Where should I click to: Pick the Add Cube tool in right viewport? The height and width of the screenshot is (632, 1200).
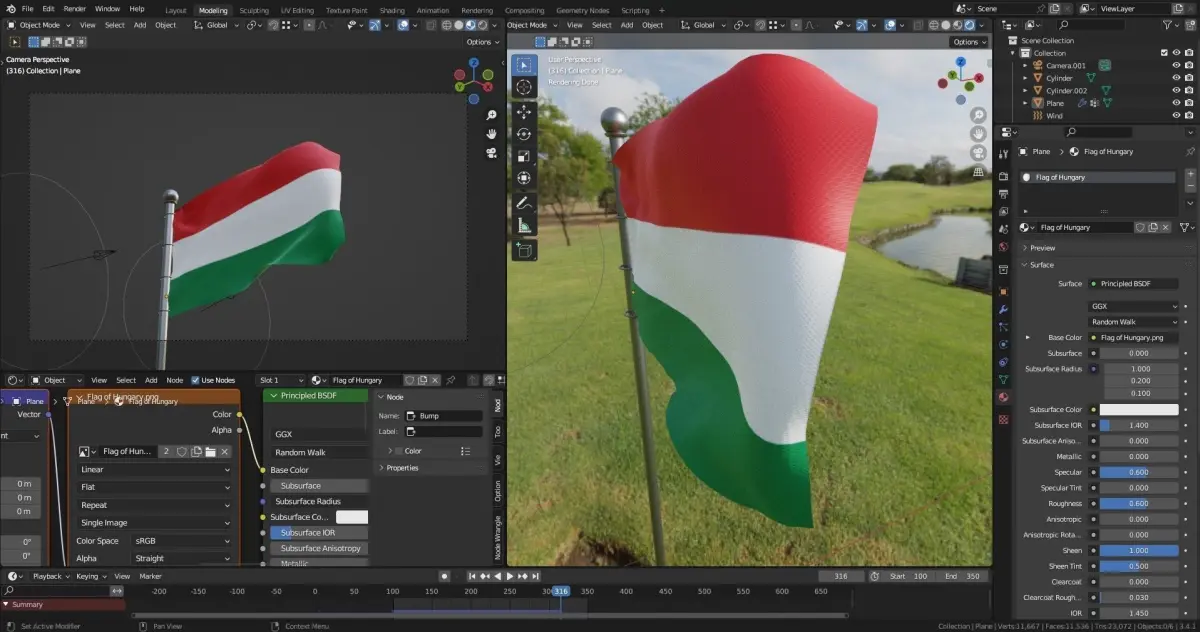click(524, 249)
